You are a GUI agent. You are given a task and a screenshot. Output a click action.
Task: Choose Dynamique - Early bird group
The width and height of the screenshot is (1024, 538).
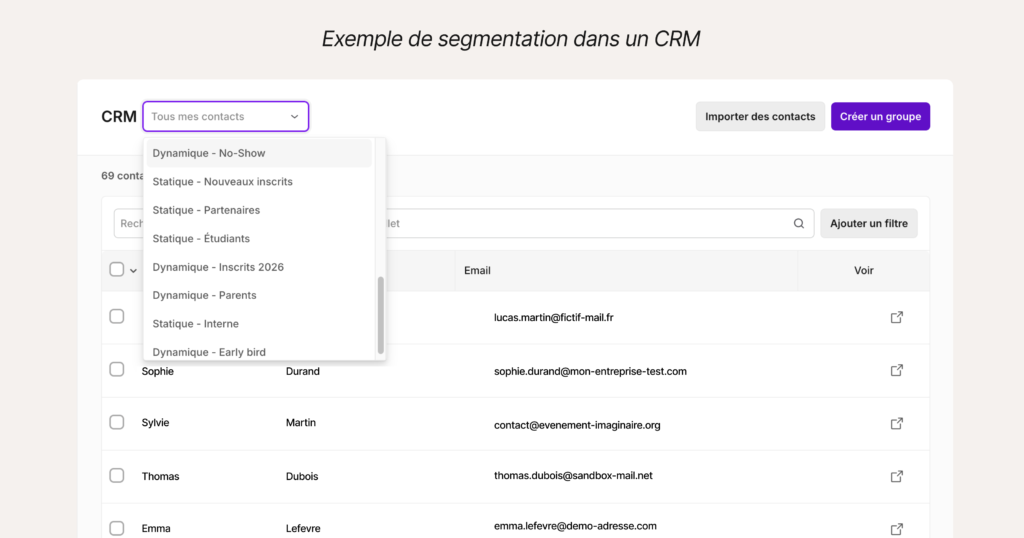[259, 351]
